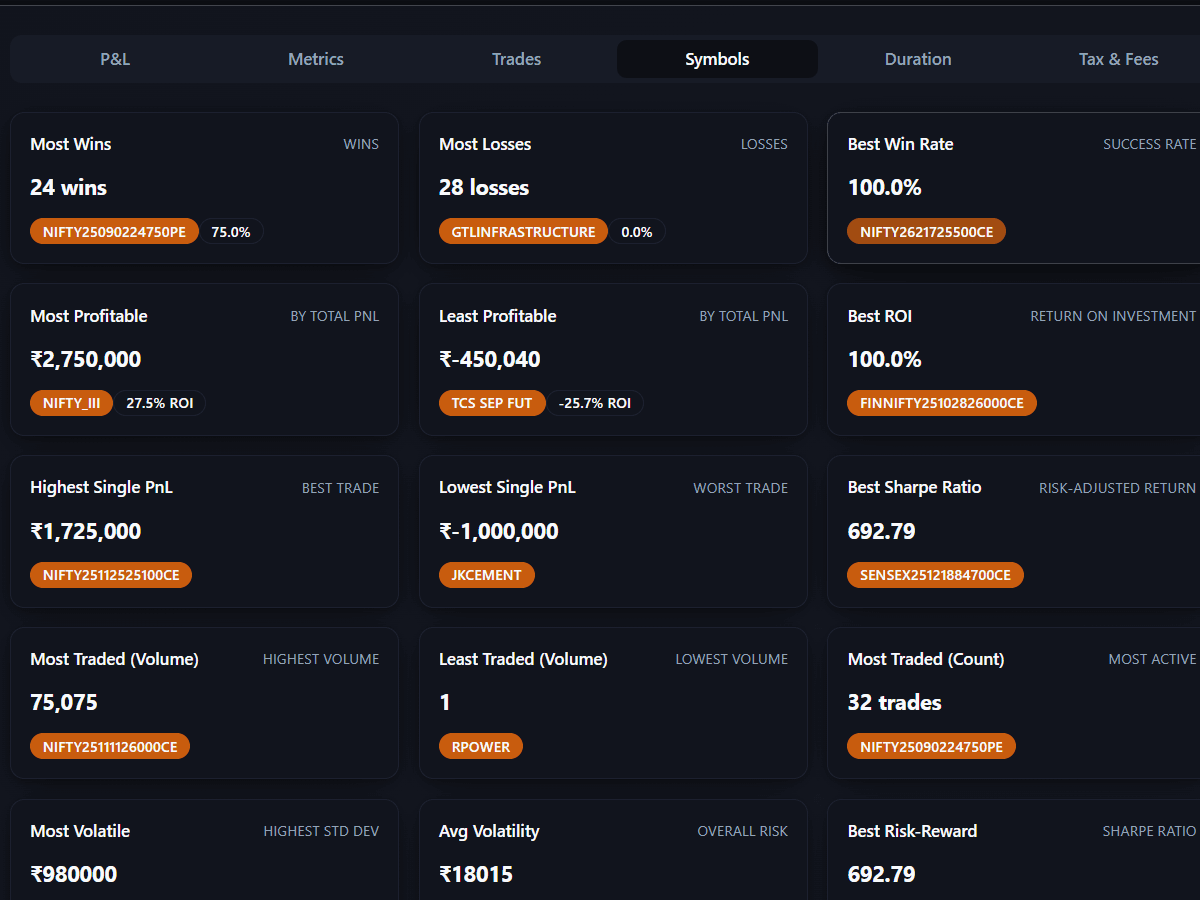Click the NIFTY2621725500CE badge under Best Win Rate
The width and height of the screenshot is (1200, 900).
pos(926,231)
